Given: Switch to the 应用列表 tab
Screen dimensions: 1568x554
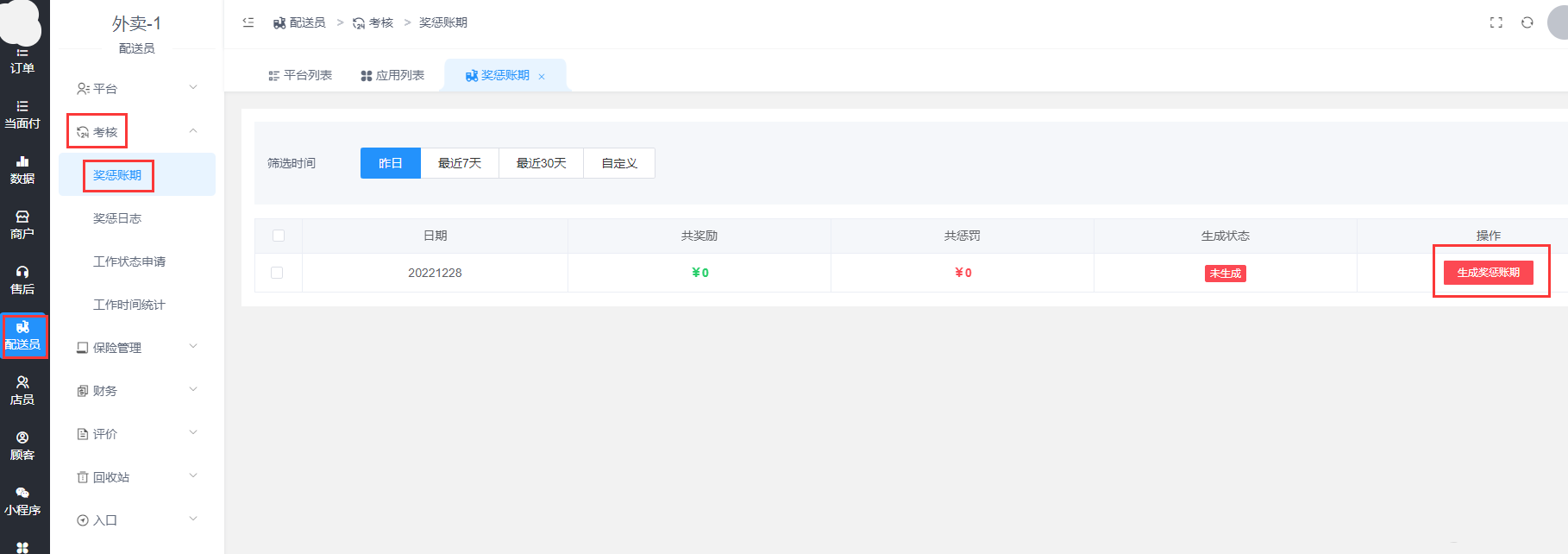Looking at the screenshot, I should [x=392, y=76].
